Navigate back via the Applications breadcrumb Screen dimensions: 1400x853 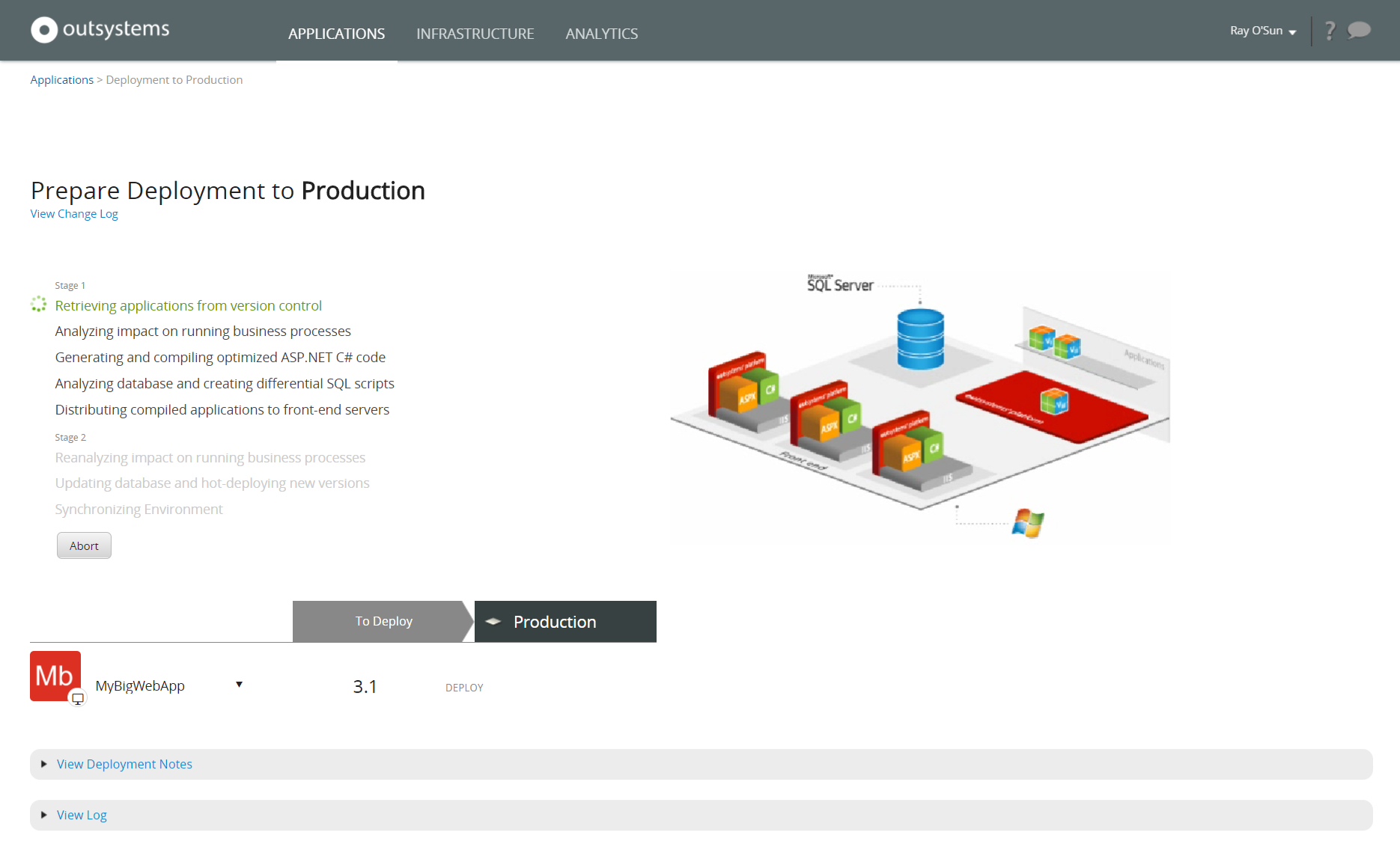coord(61,79)
